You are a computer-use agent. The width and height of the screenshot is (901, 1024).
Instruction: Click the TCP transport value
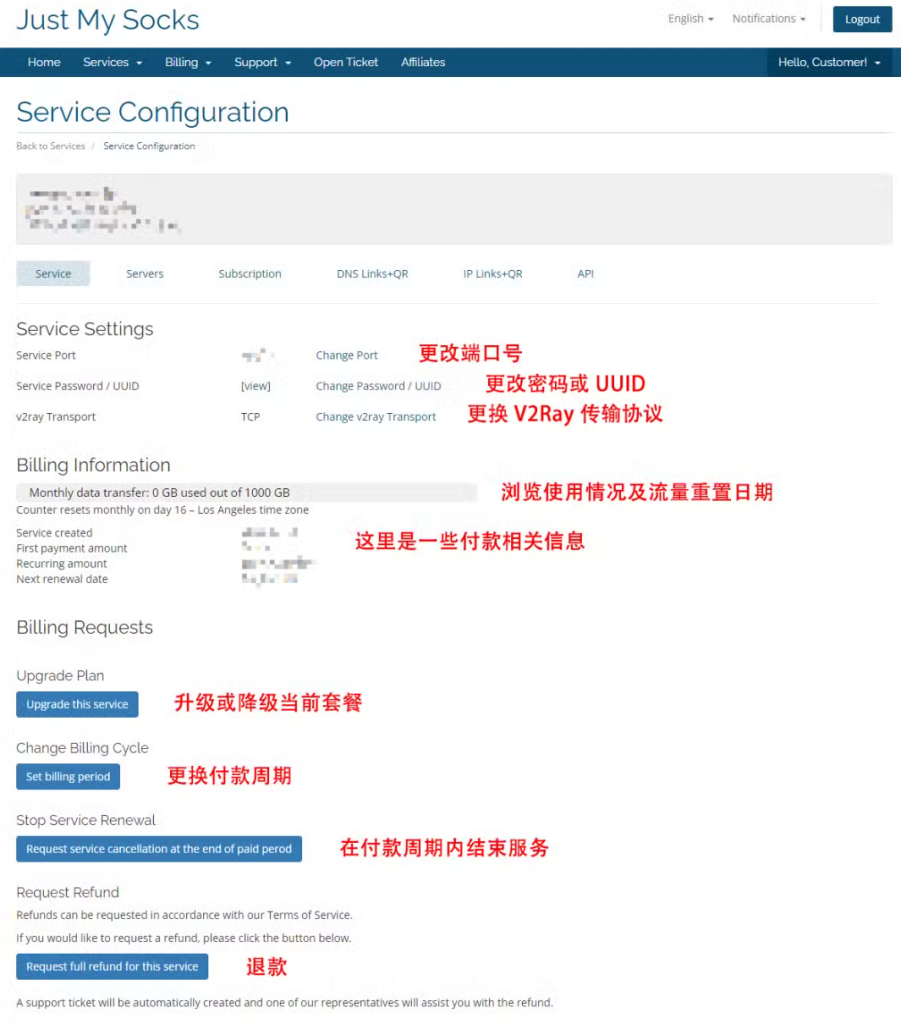click(250, 417)
